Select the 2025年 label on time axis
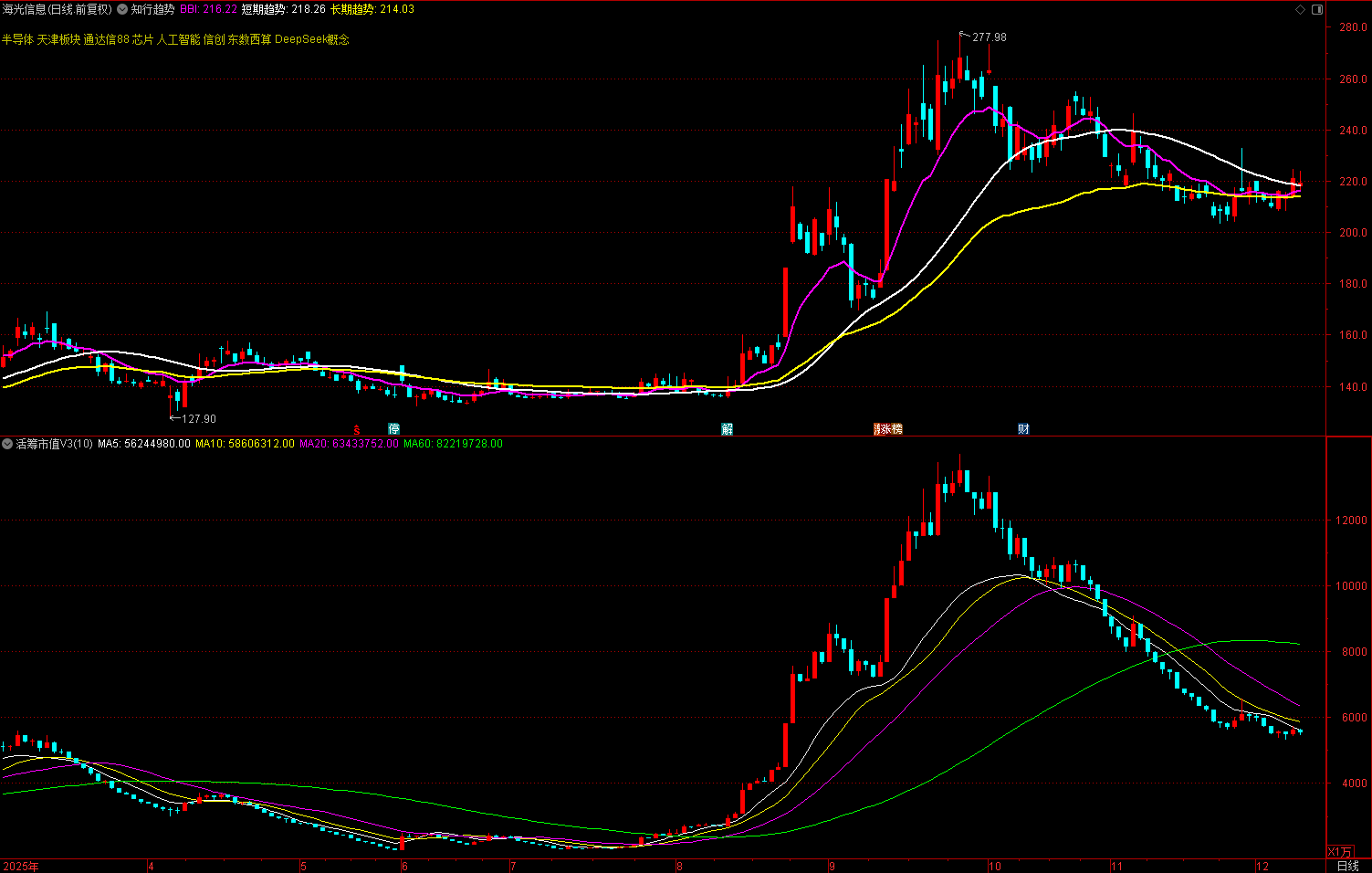This screenshot has height=873, width=1372. [x=21, y=866]
